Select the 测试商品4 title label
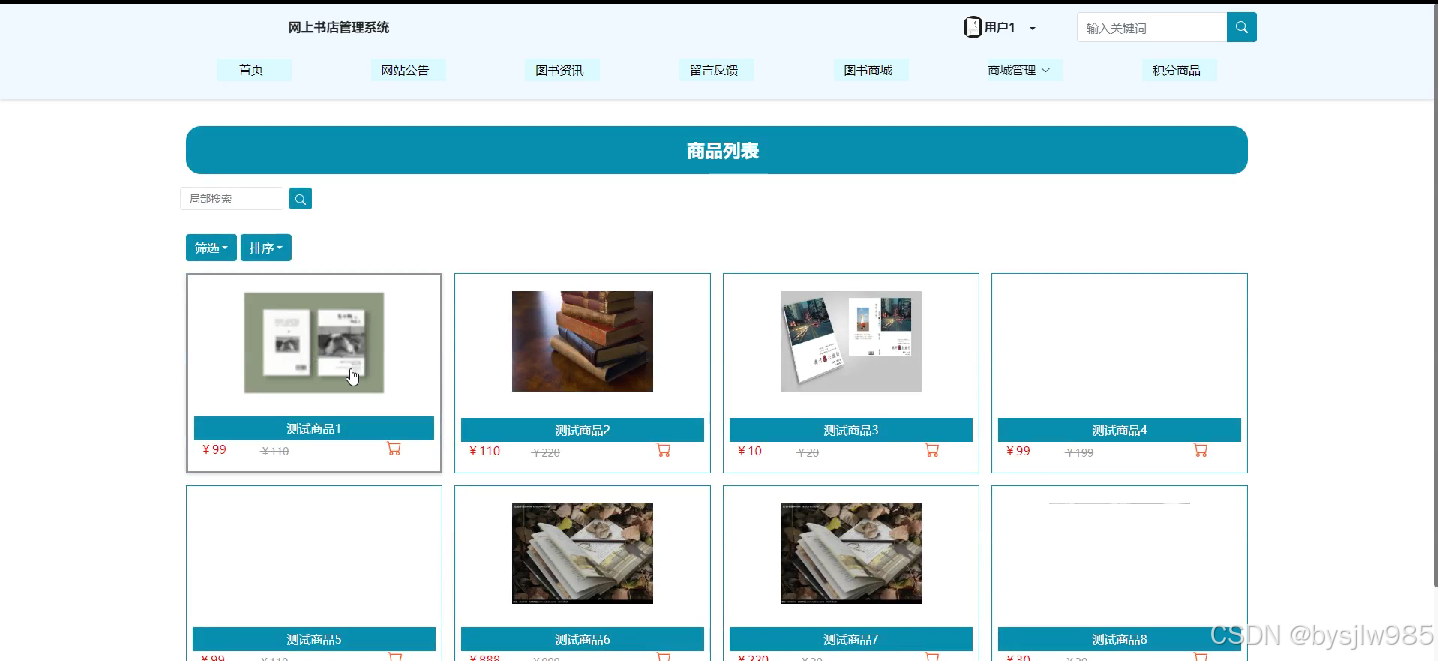 (x=1119, y=430)
